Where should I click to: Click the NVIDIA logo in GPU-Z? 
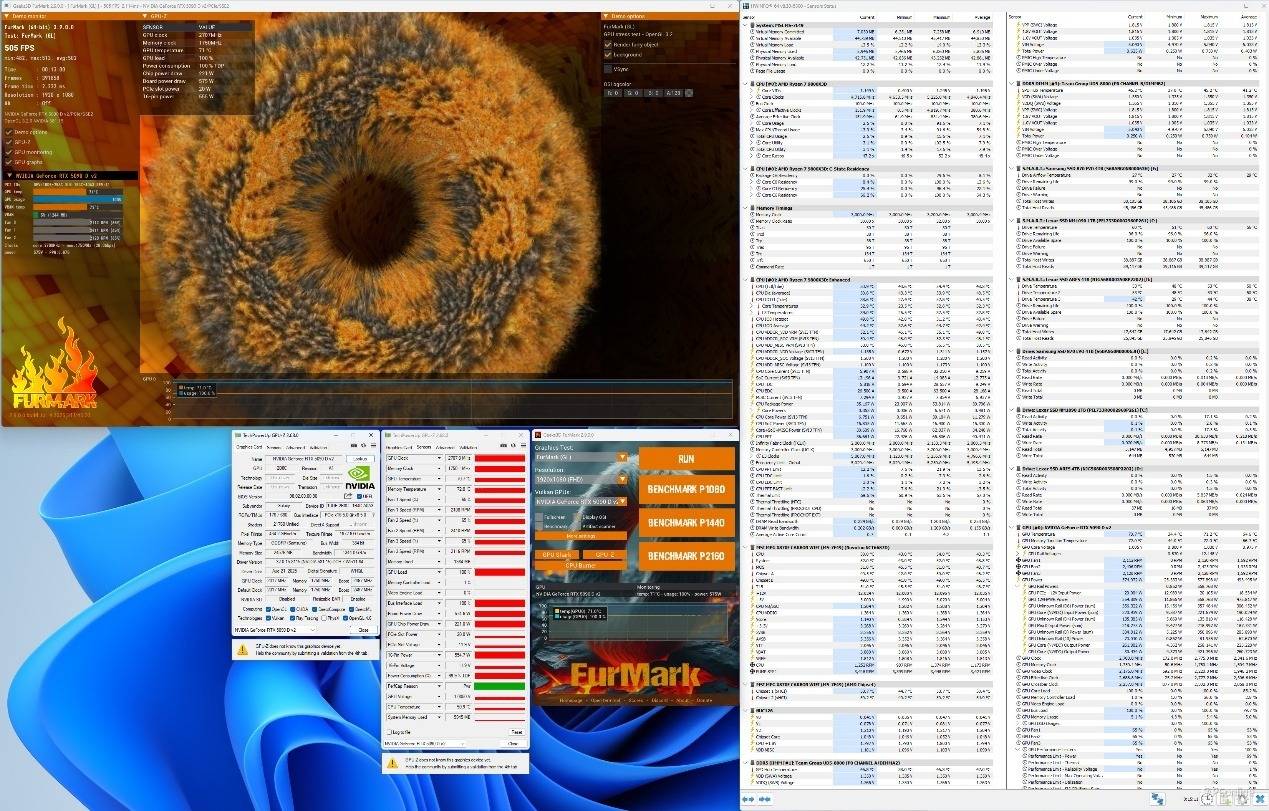(x=358, y=479)
